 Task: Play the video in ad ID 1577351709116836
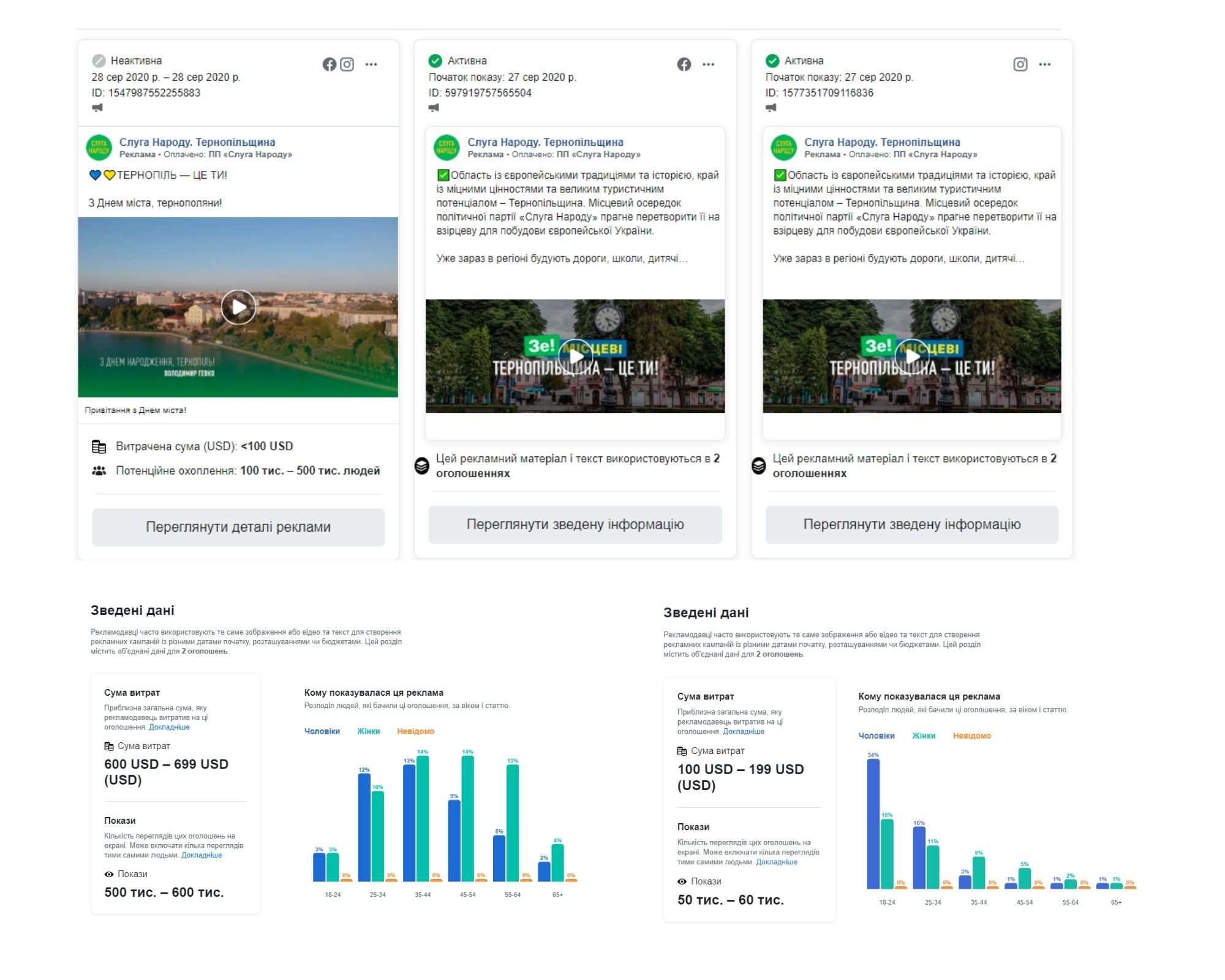913,356
